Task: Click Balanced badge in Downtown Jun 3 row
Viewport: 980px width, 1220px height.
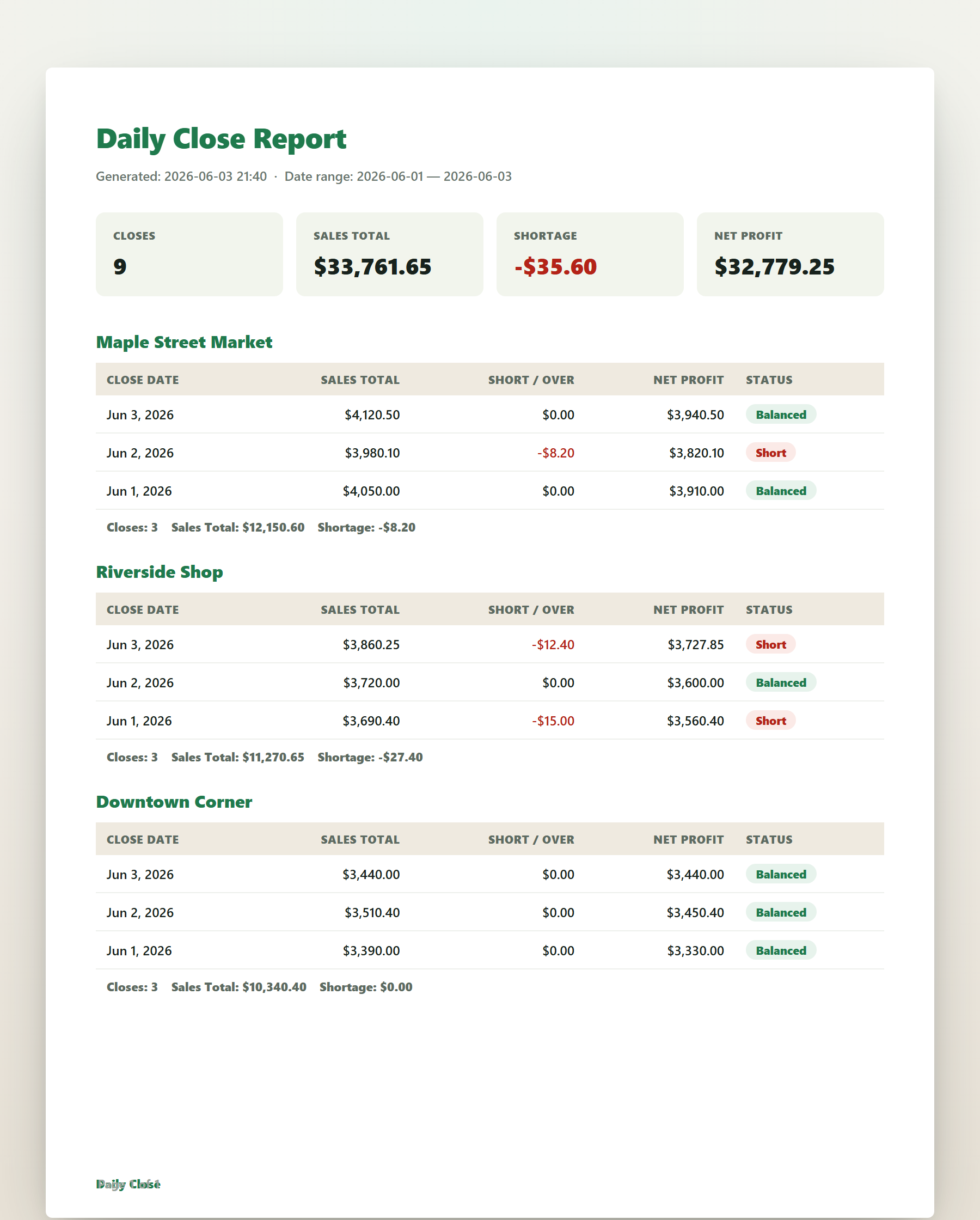Action: [x=781, y=874]
